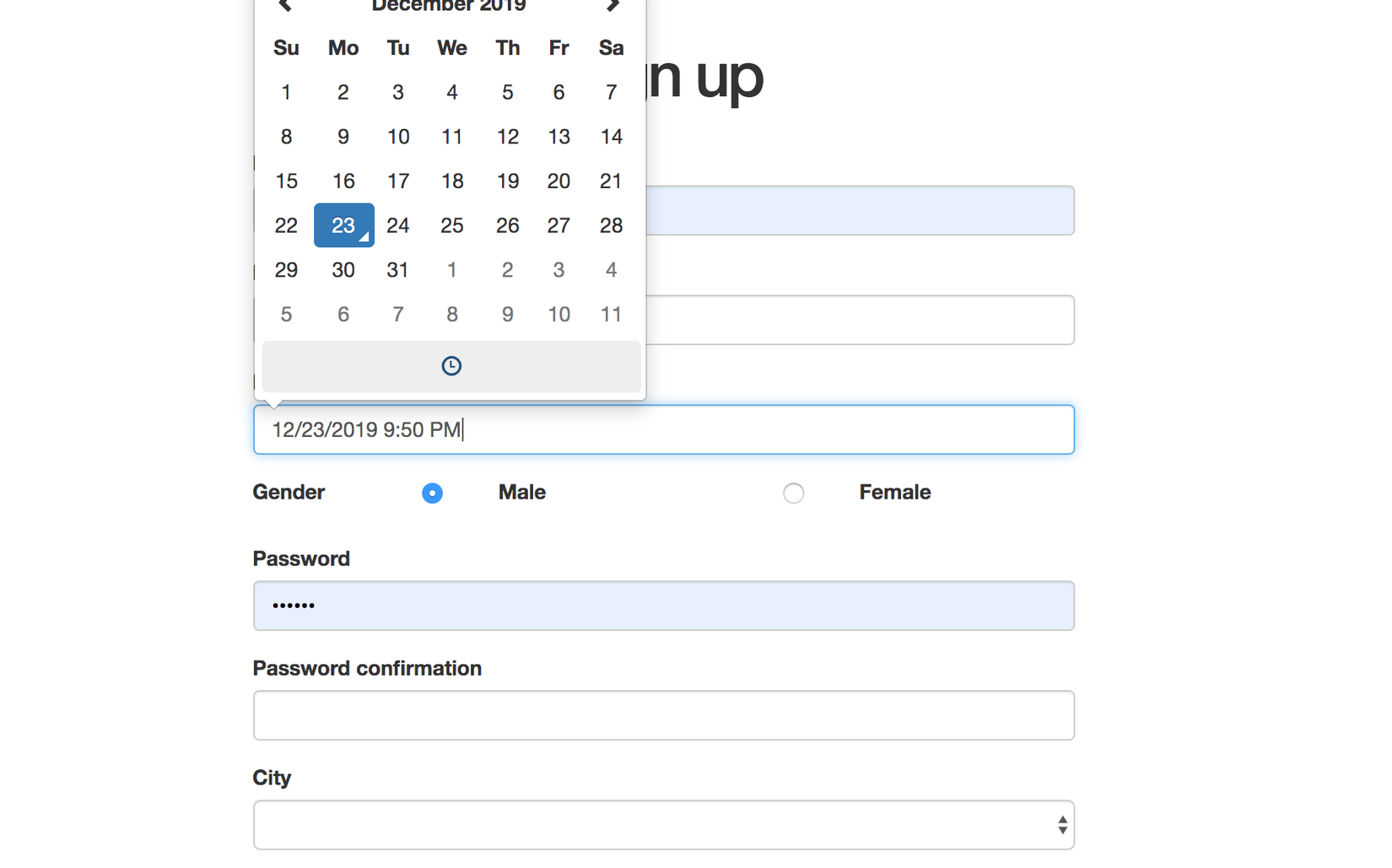Click the date time input field
Viewport: 1392px width, 868px height.
663,429
